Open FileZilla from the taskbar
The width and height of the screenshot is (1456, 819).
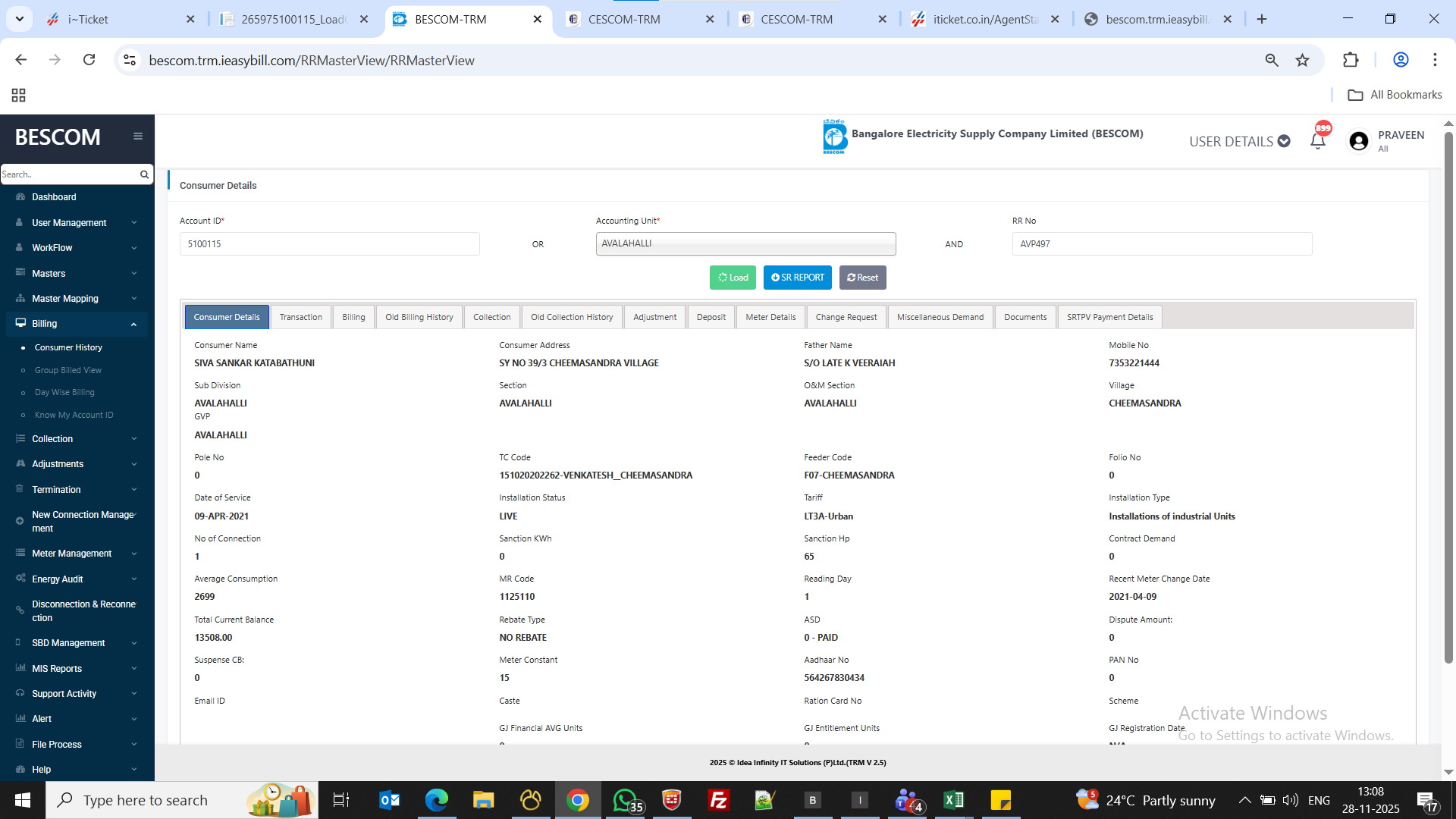click(x=718, y=800)
